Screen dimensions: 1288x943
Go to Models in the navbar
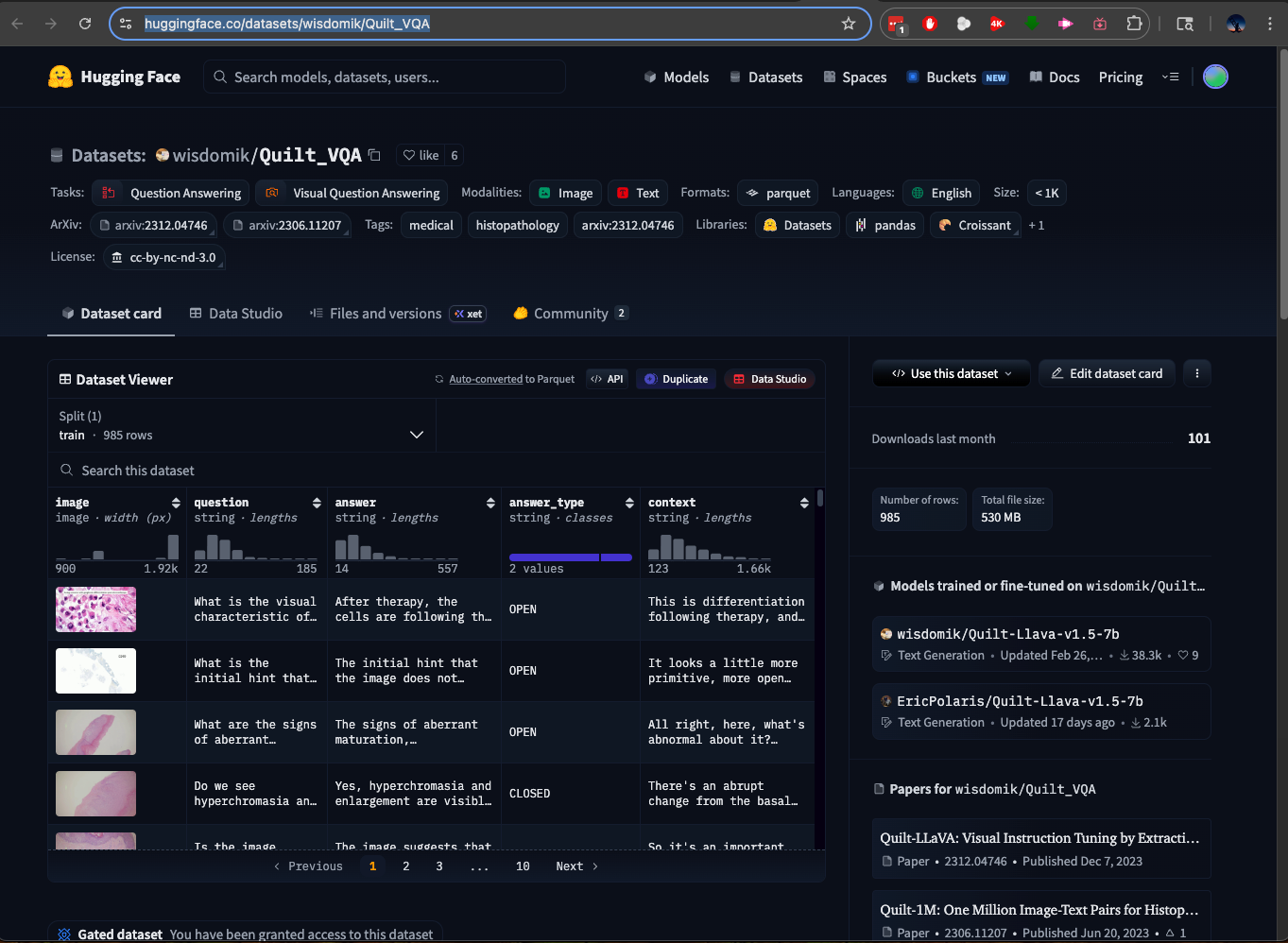coord(677,77)
